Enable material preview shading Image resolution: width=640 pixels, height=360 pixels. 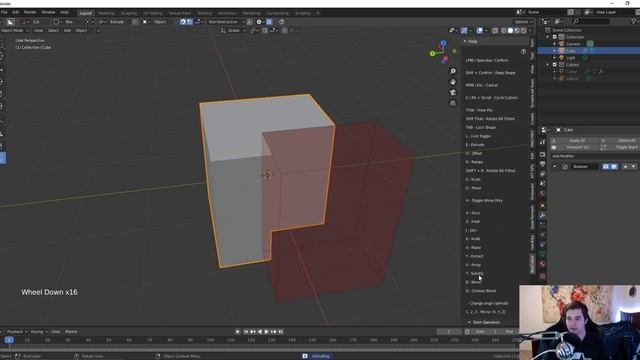tap(517, 30)
